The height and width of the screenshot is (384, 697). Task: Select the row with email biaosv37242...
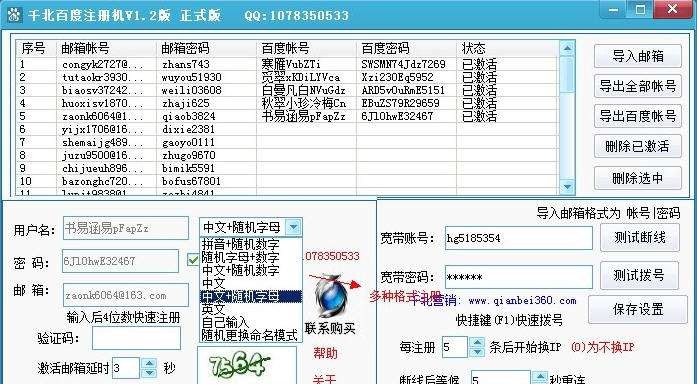287,90
